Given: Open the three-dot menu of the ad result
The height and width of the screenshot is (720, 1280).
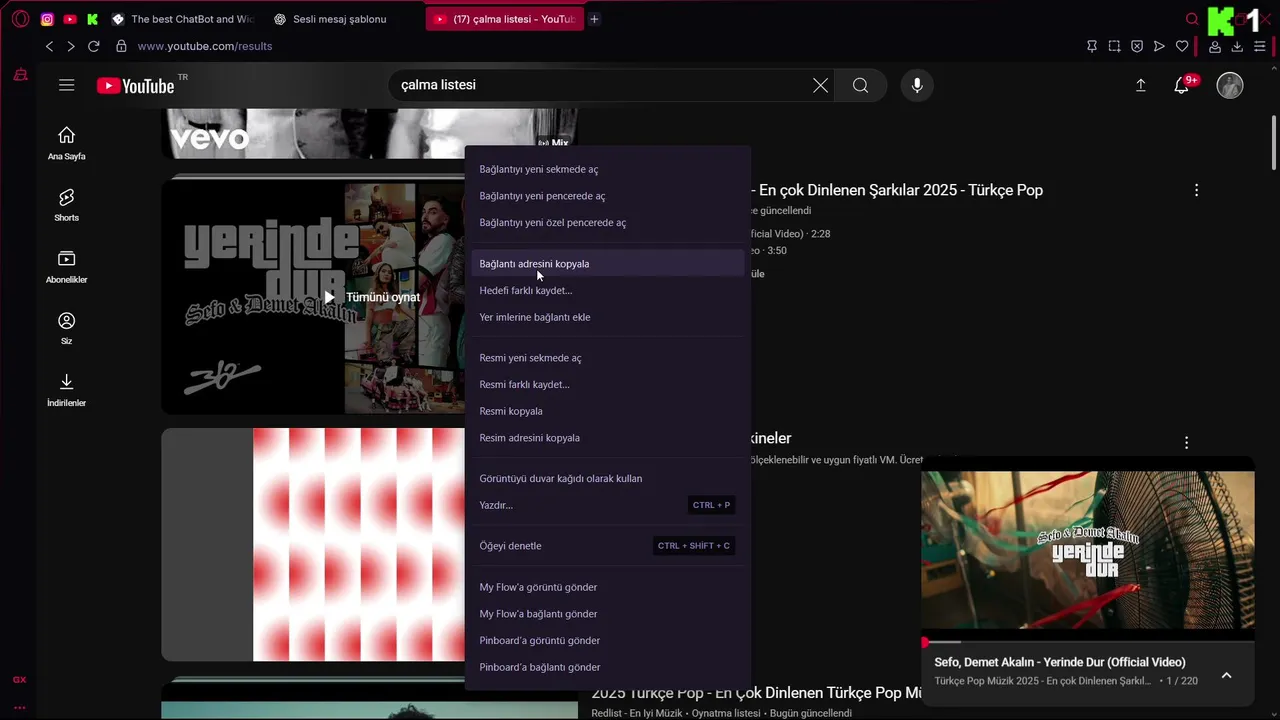Looking at the screenshot, I should tap(1186, 442).
